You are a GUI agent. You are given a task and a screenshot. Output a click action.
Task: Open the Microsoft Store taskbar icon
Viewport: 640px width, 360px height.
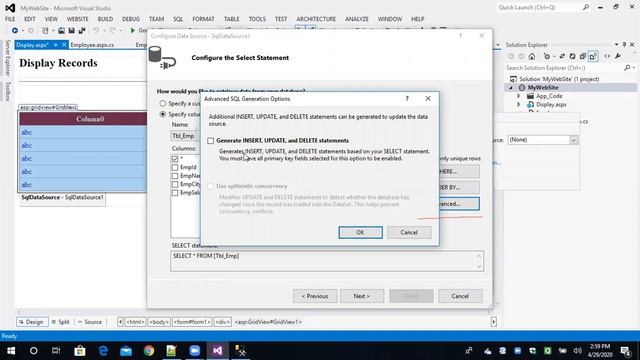click(x=80, y=351)
